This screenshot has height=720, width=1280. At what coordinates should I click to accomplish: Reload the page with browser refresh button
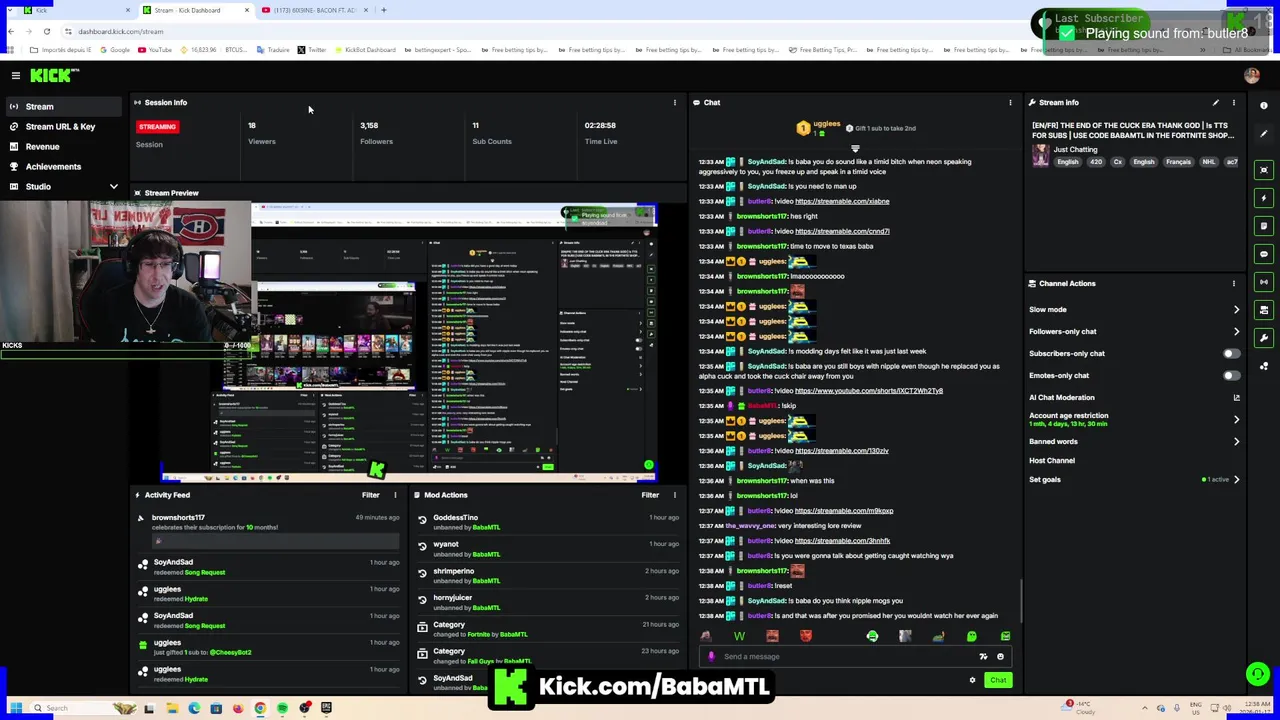[46, 31]
